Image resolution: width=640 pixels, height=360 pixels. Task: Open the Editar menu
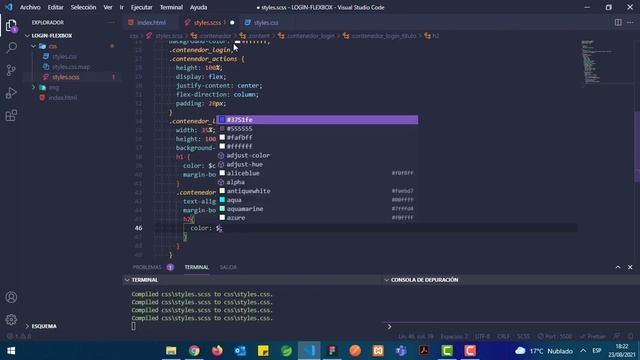tap(55, 7)
